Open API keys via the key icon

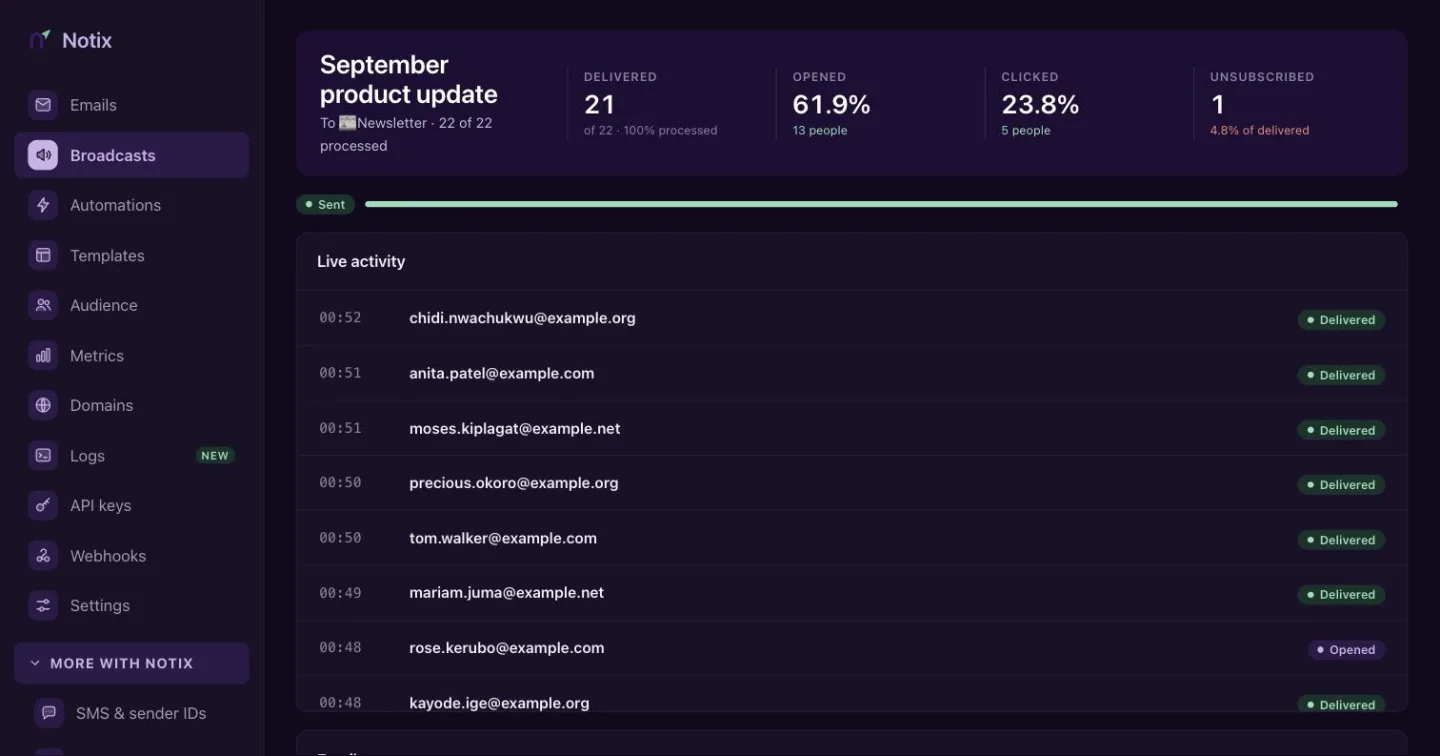tap(43, 505)
